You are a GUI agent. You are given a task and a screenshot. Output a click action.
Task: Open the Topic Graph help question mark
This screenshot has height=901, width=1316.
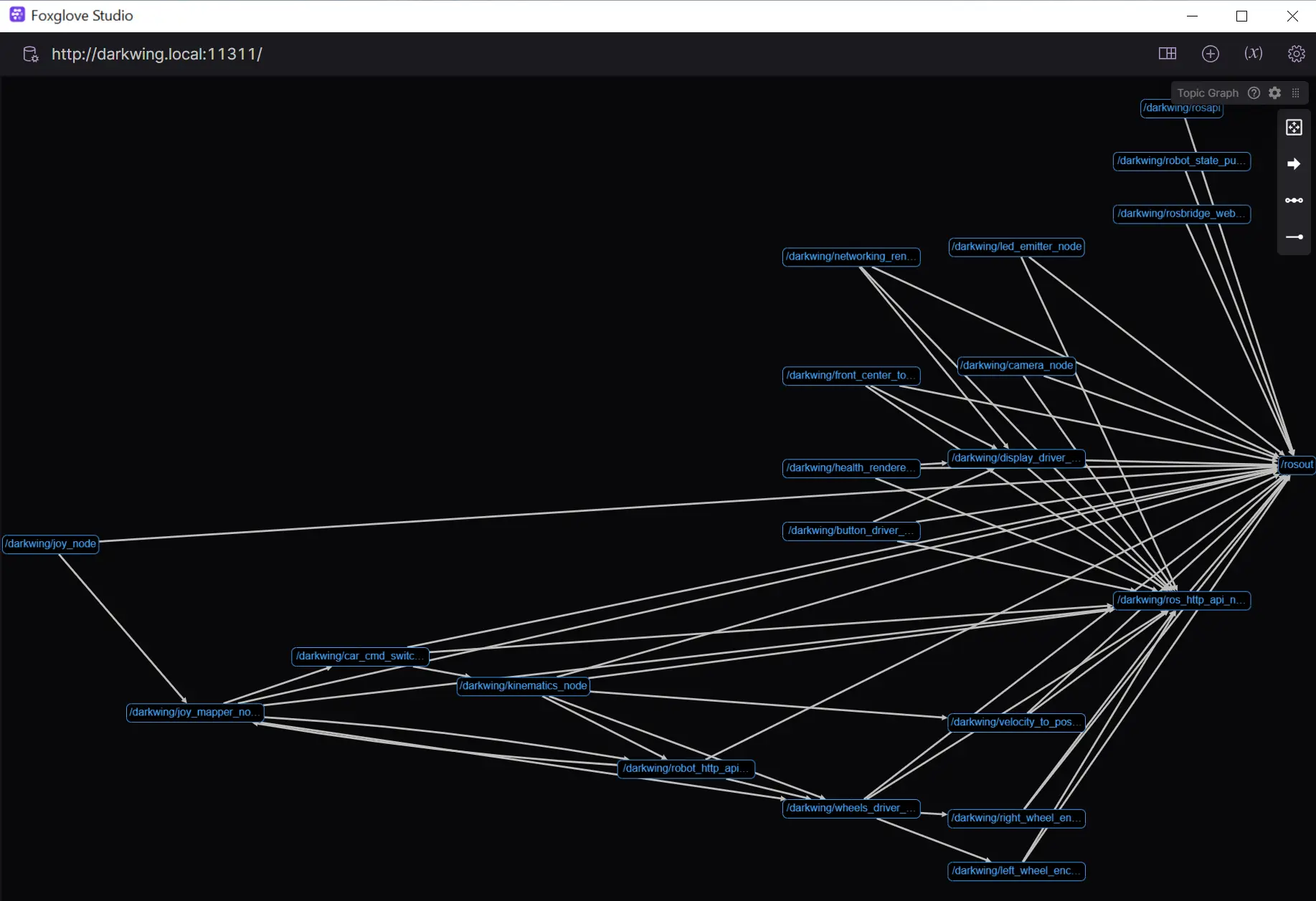(1254, 92)
